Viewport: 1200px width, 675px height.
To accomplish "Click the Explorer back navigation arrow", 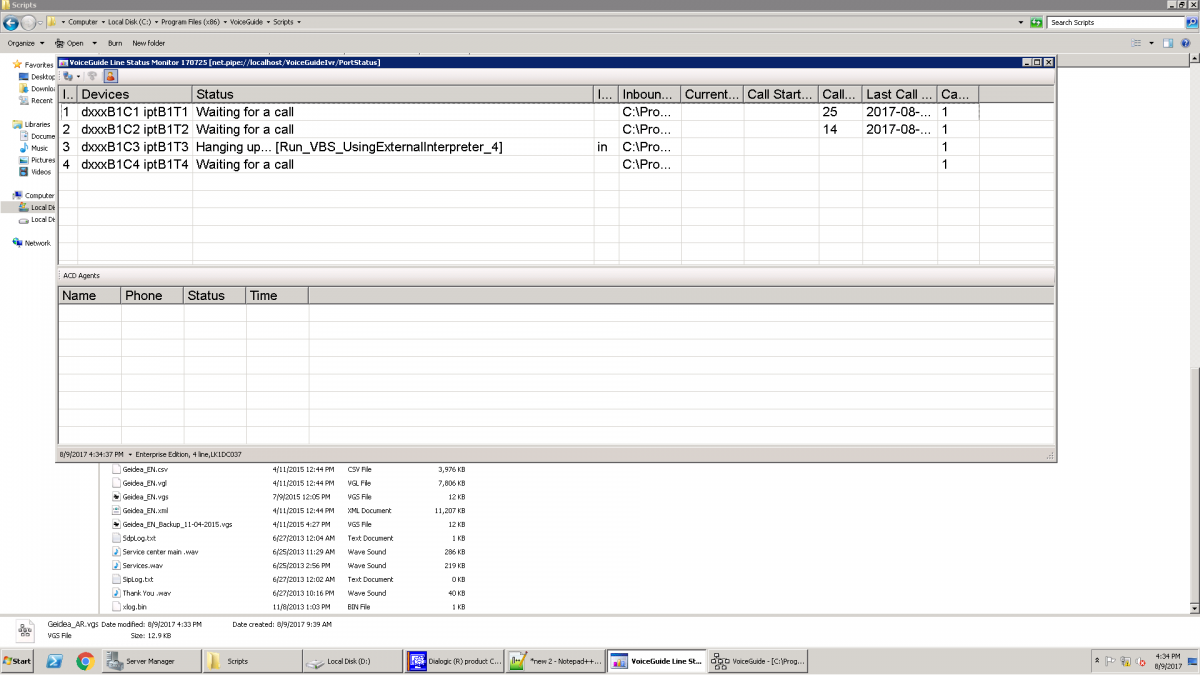I will pos(11,22).
